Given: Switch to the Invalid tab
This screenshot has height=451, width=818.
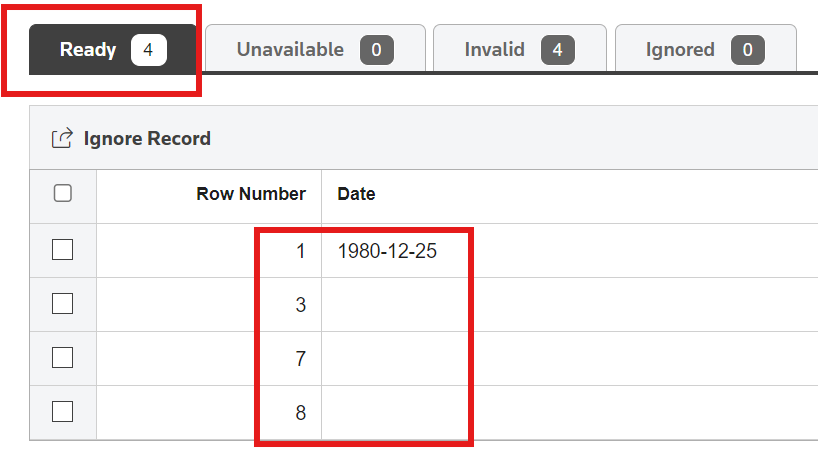Looking at the screenshot, I should coord(495,49).
